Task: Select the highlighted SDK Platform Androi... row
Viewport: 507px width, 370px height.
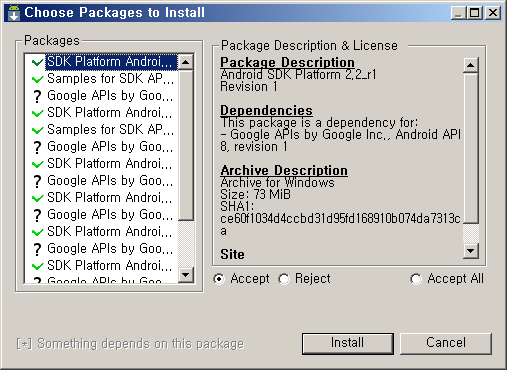Action: click(x=111, y=62)
